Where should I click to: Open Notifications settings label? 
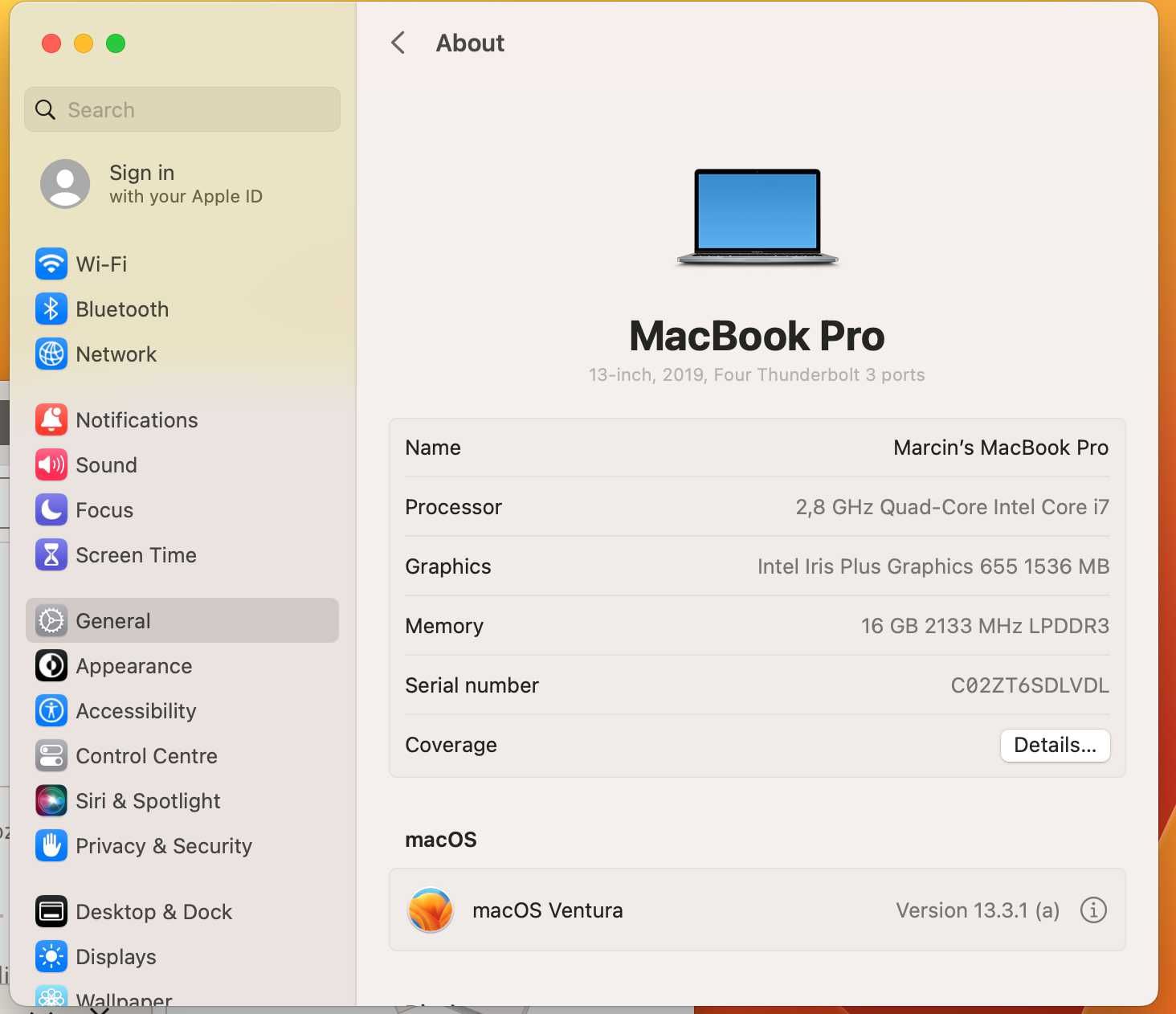point(137,420)
